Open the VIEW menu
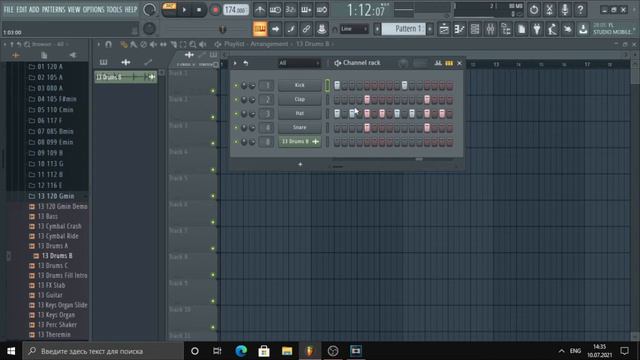The height and width of the screenshot is (360, 640). tap(74, 9)
